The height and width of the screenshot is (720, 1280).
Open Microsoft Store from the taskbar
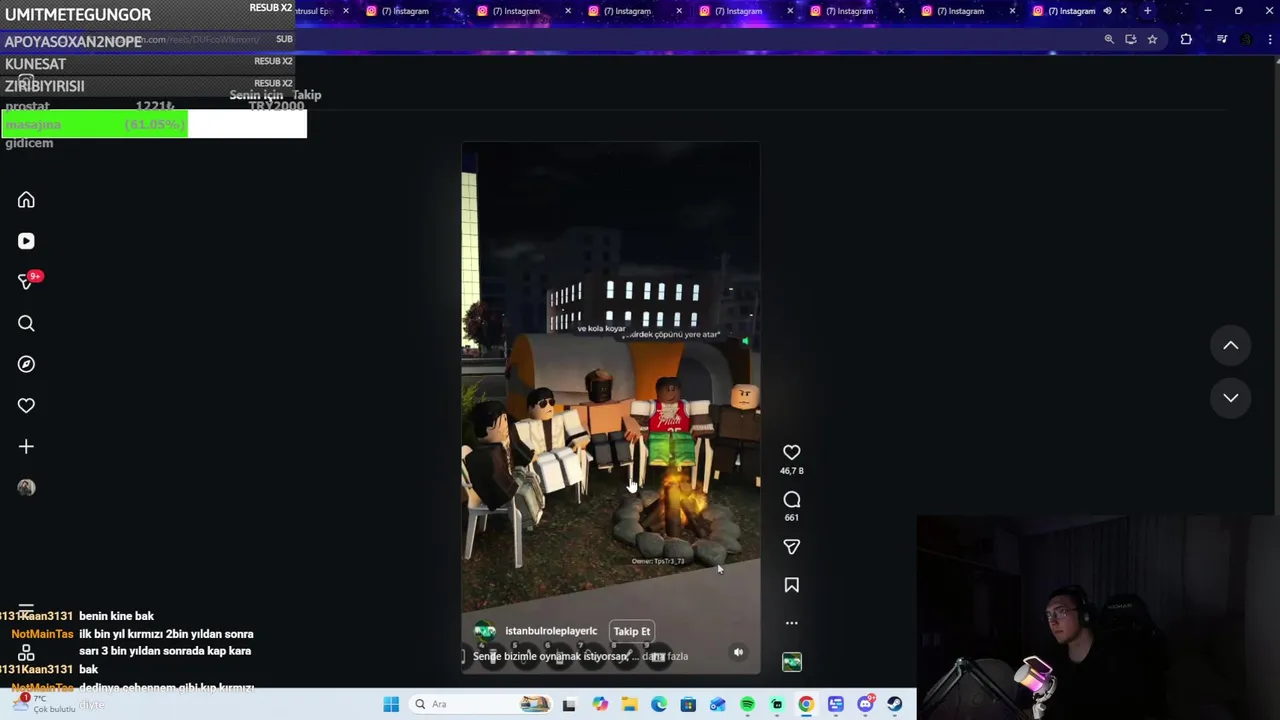pyautogui.click(x=688, y=704)
